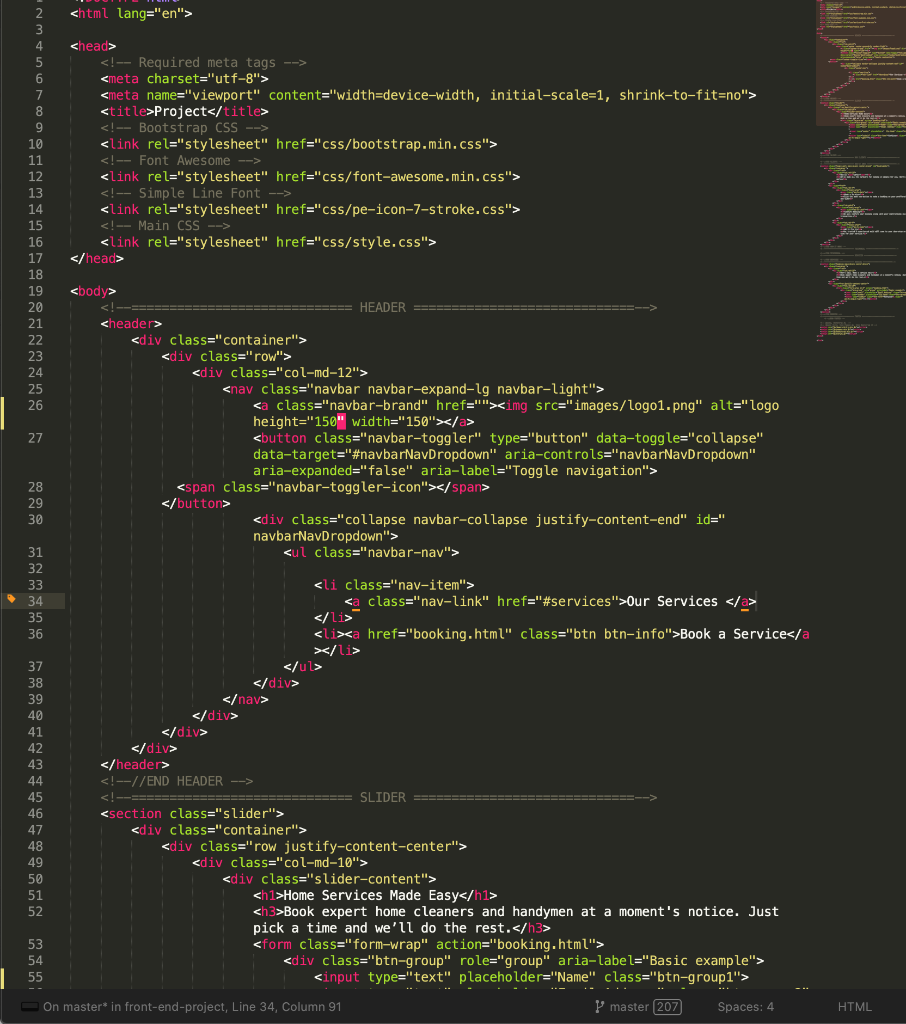The image size is (906, 1024).
Task: Click line number 55 in the gutter
Action: click(35, 977)
